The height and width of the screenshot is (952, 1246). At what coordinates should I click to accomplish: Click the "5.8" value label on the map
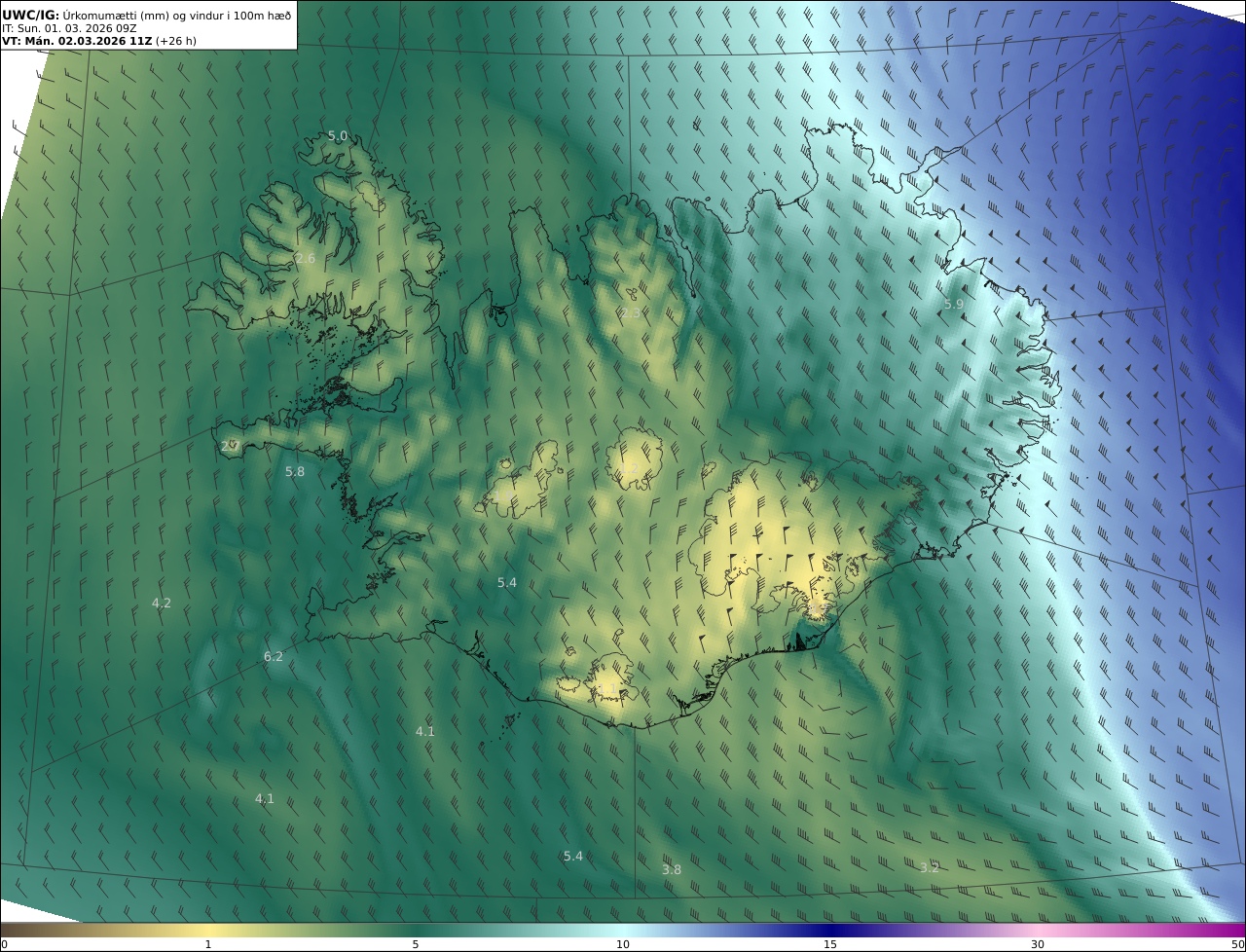[295, 472]
